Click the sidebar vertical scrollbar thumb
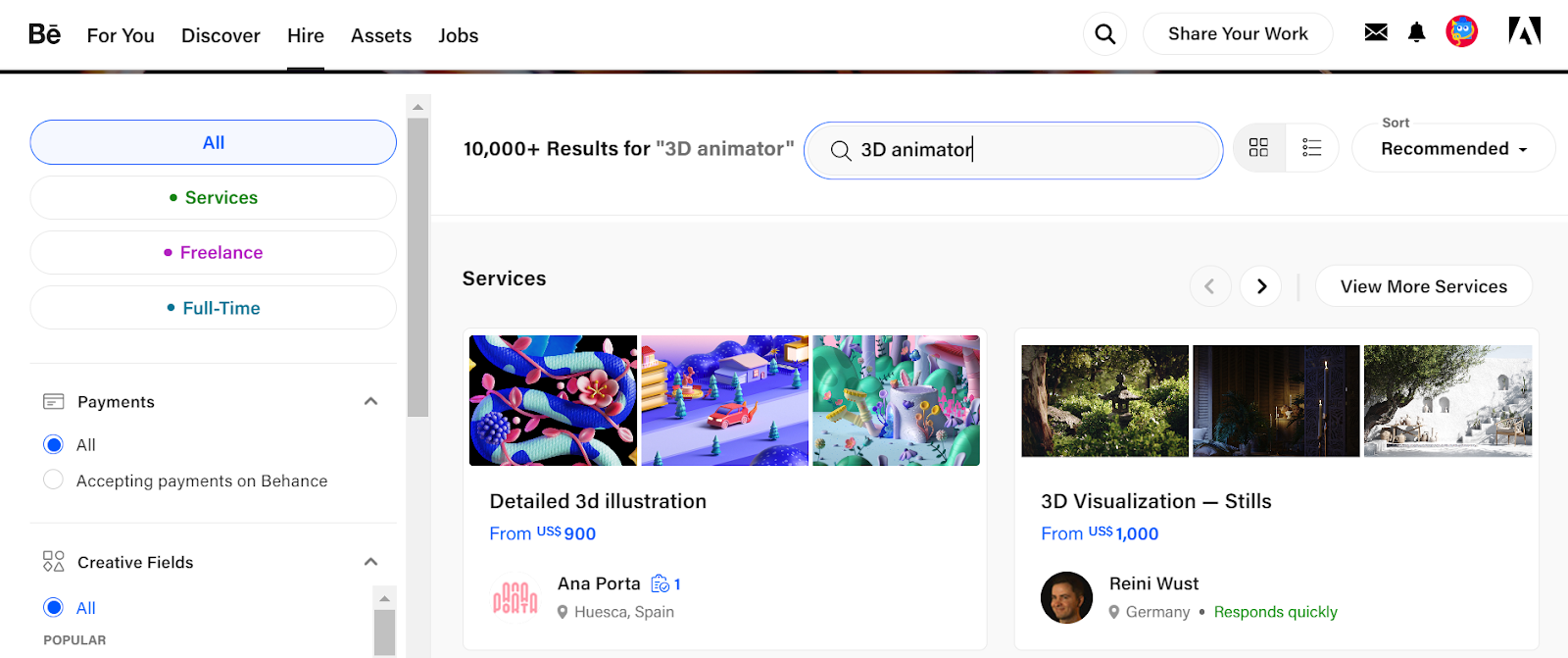Screen dimensions: 1568x658 tap(417, 267)
